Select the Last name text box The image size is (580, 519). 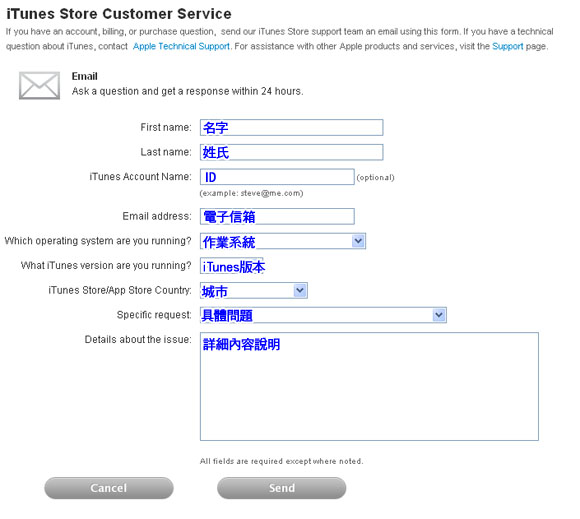point(291,152)
